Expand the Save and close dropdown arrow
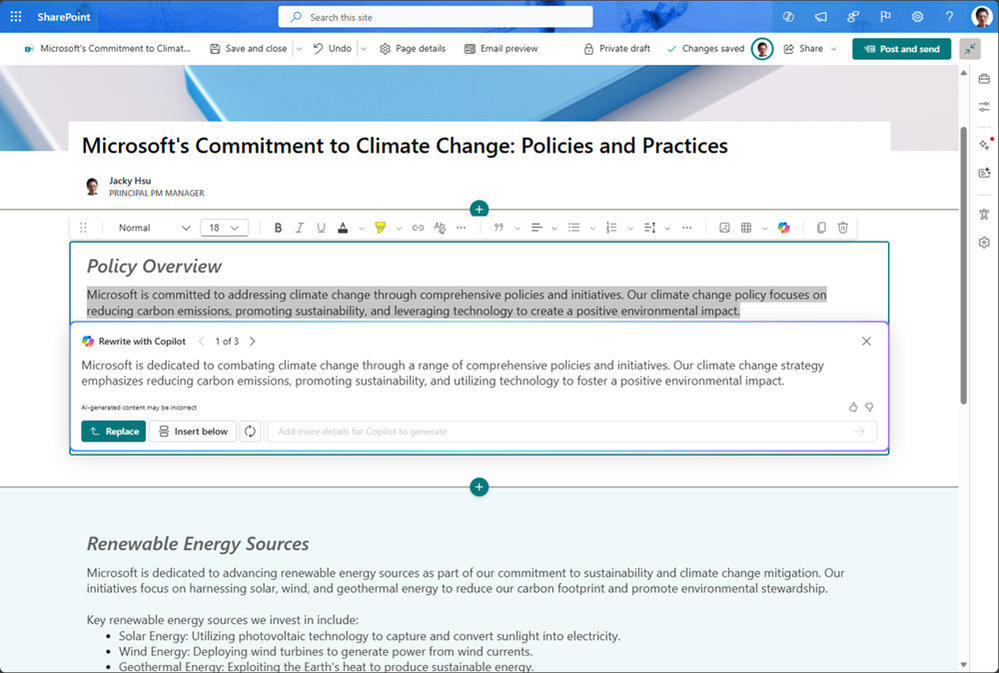This screenshot has width=999, height=673. [299, 48]
